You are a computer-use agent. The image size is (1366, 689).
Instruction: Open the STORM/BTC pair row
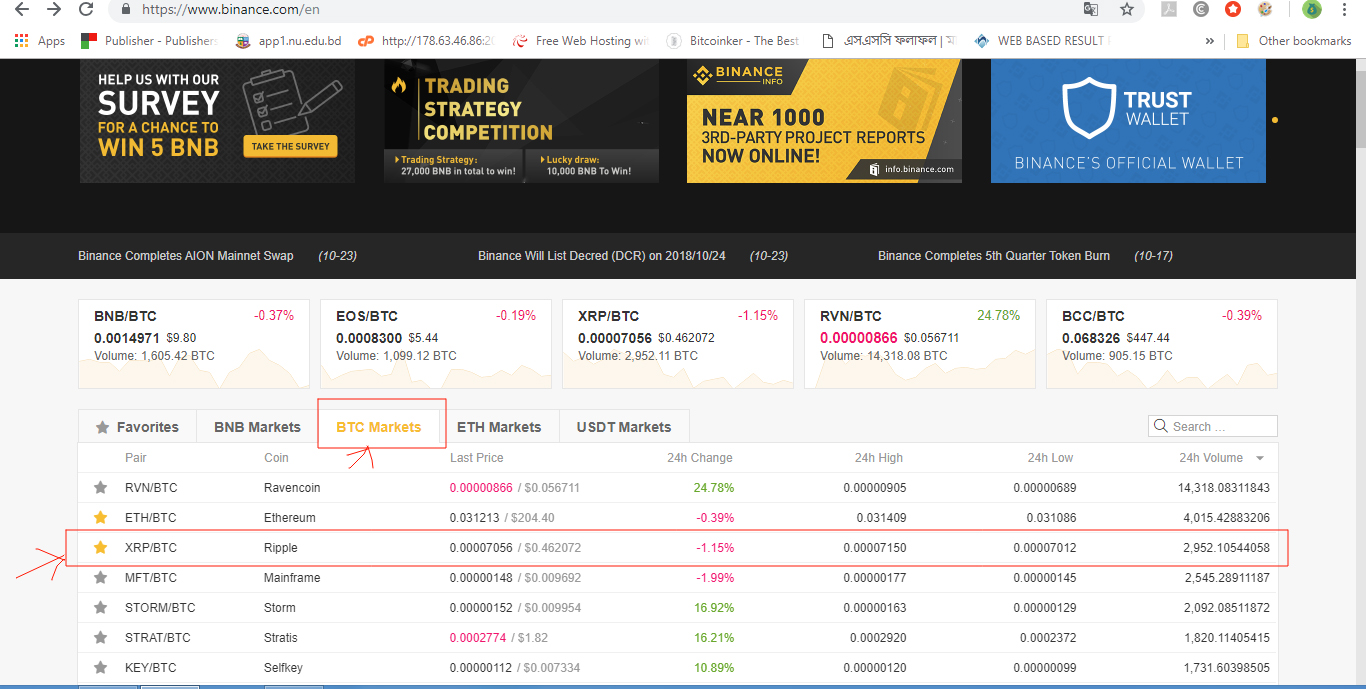pos(678,608)
